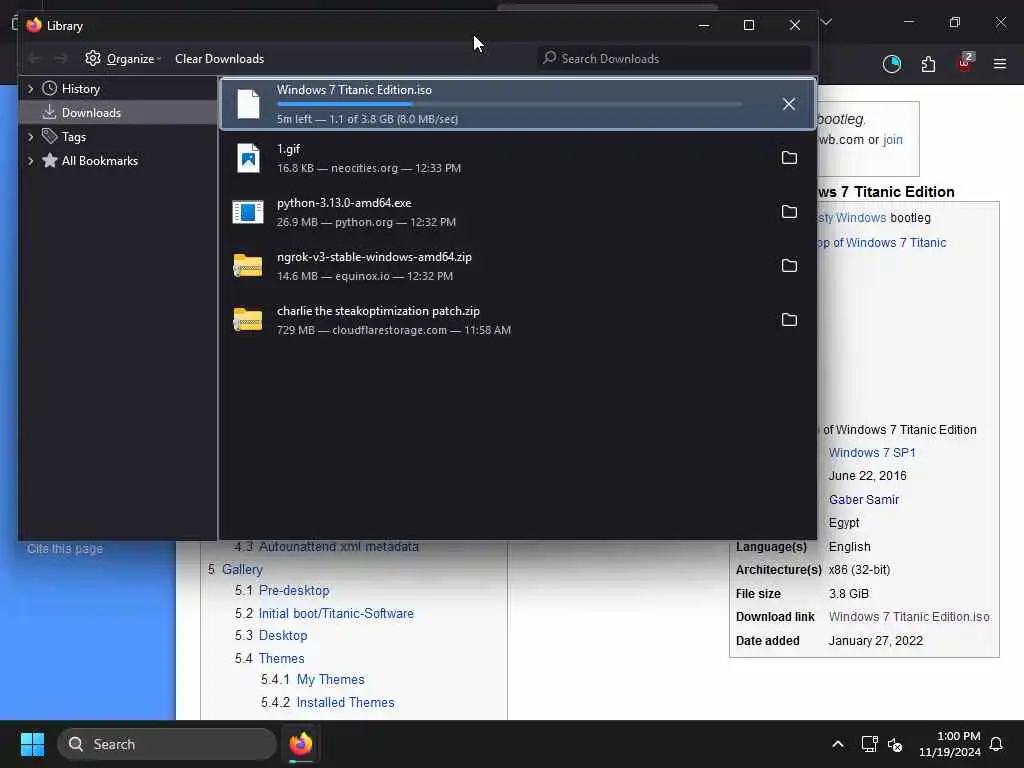1024x768 pixels.
Task: Show python-3.13.0-amd64.exe in folder
Action: point(789,212)
